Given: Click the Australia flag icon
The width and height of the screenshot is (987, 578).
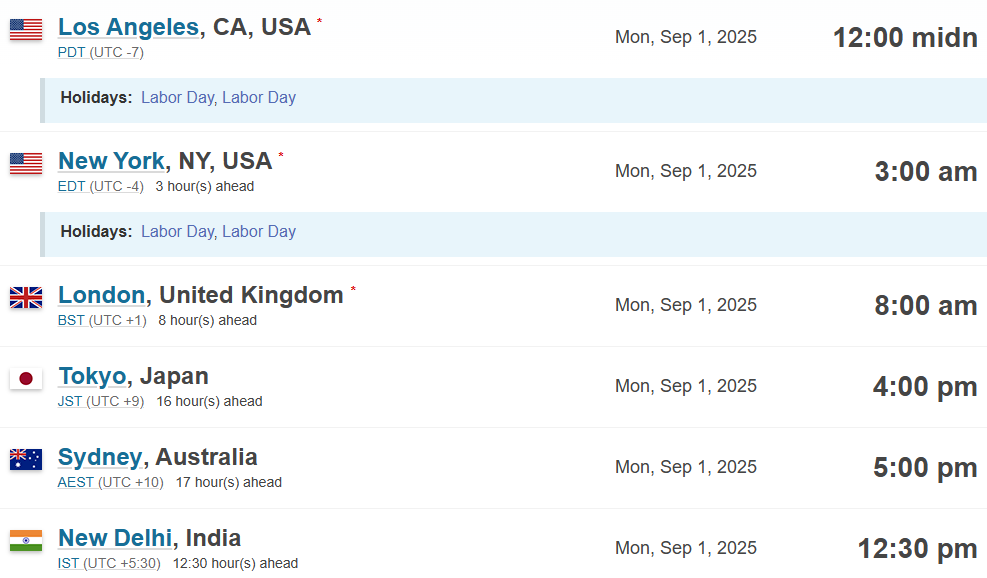Looking at the screenshot, I should click(x=26, y=460).
